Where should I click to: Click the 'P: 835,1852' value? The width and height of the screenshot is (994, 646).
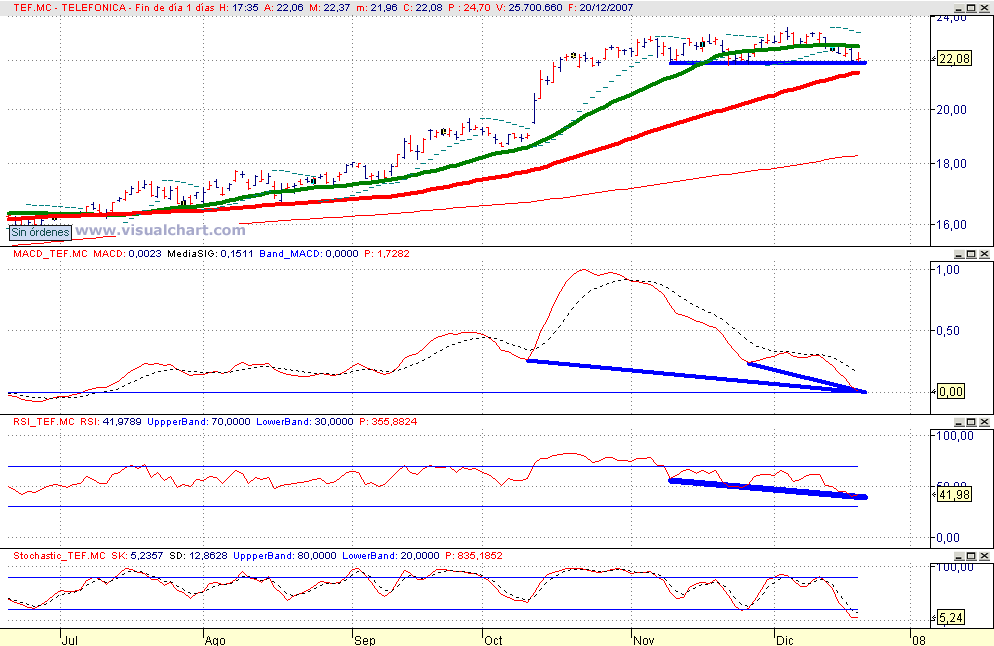click(x=474, y=556)
